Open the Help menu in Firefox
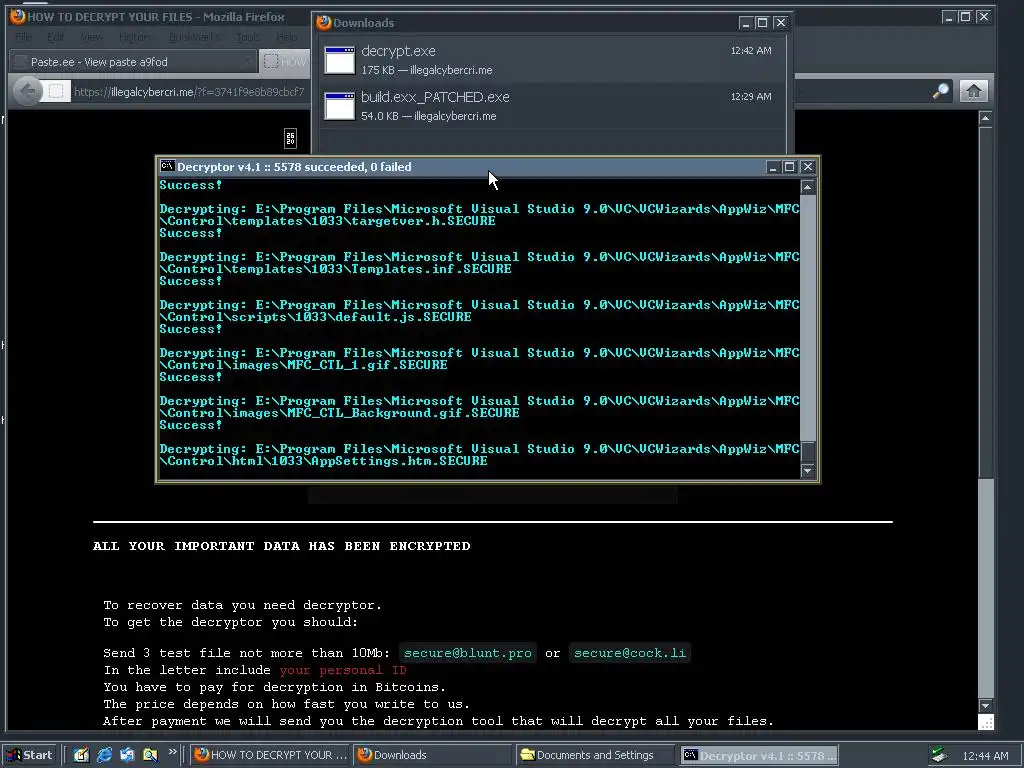The height and width of the screenshot is (768, 1024). click(286, 37)
